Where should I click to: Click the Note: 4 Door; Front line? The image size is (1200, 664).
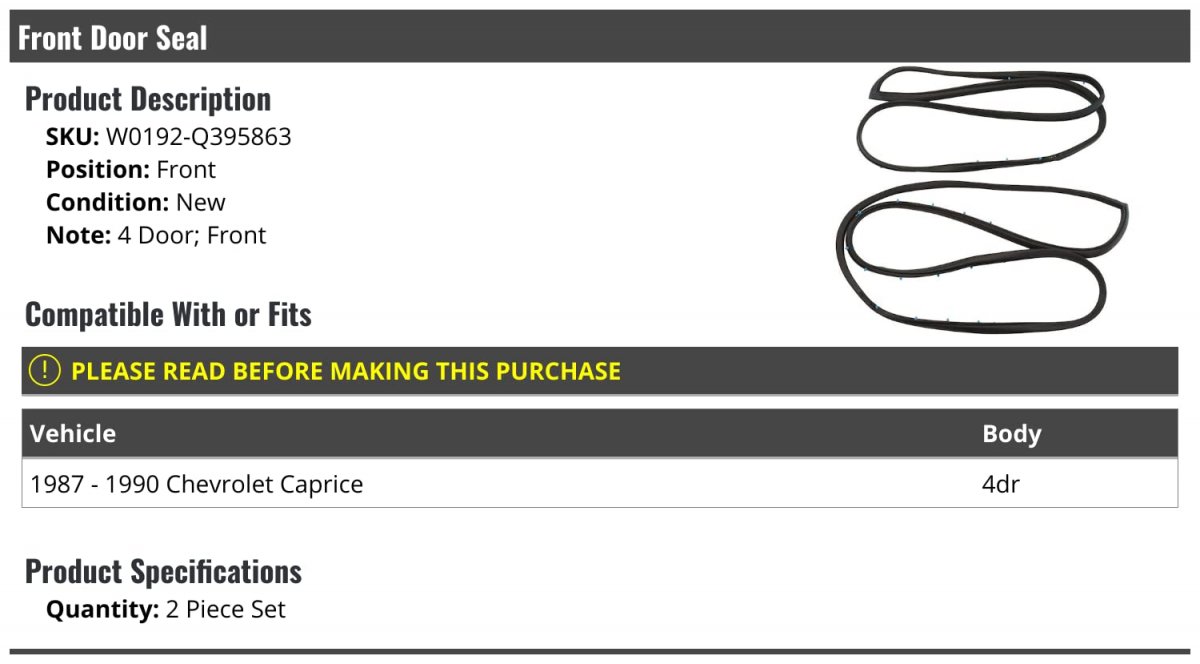pyautogui.click(x=156, y=235)
